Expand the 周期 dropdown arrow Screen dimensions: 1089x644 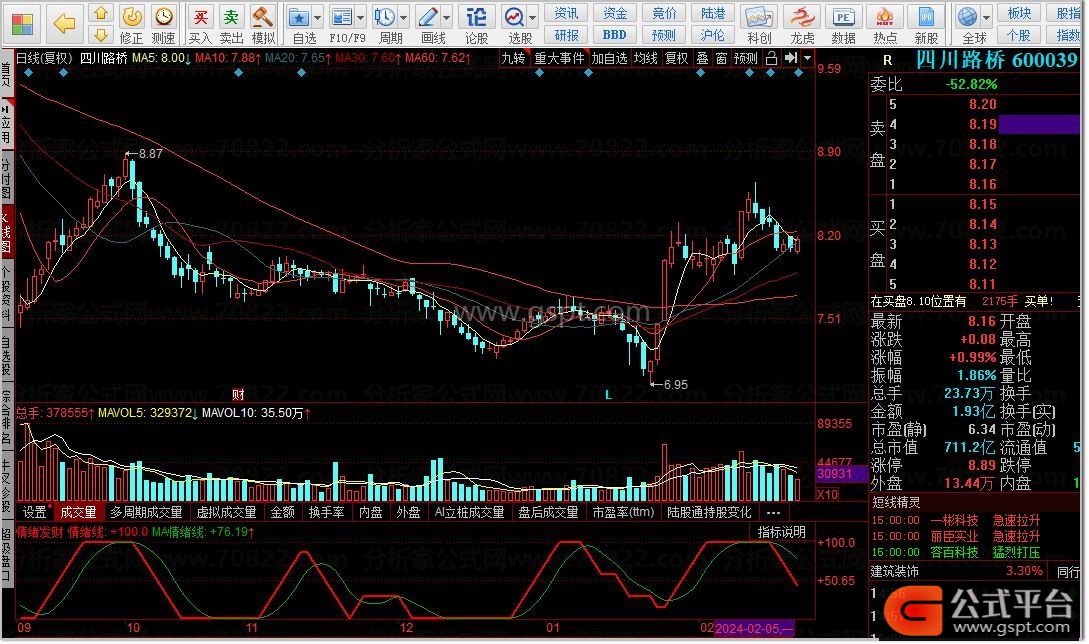pyautogui.click(x=404, y=18)
